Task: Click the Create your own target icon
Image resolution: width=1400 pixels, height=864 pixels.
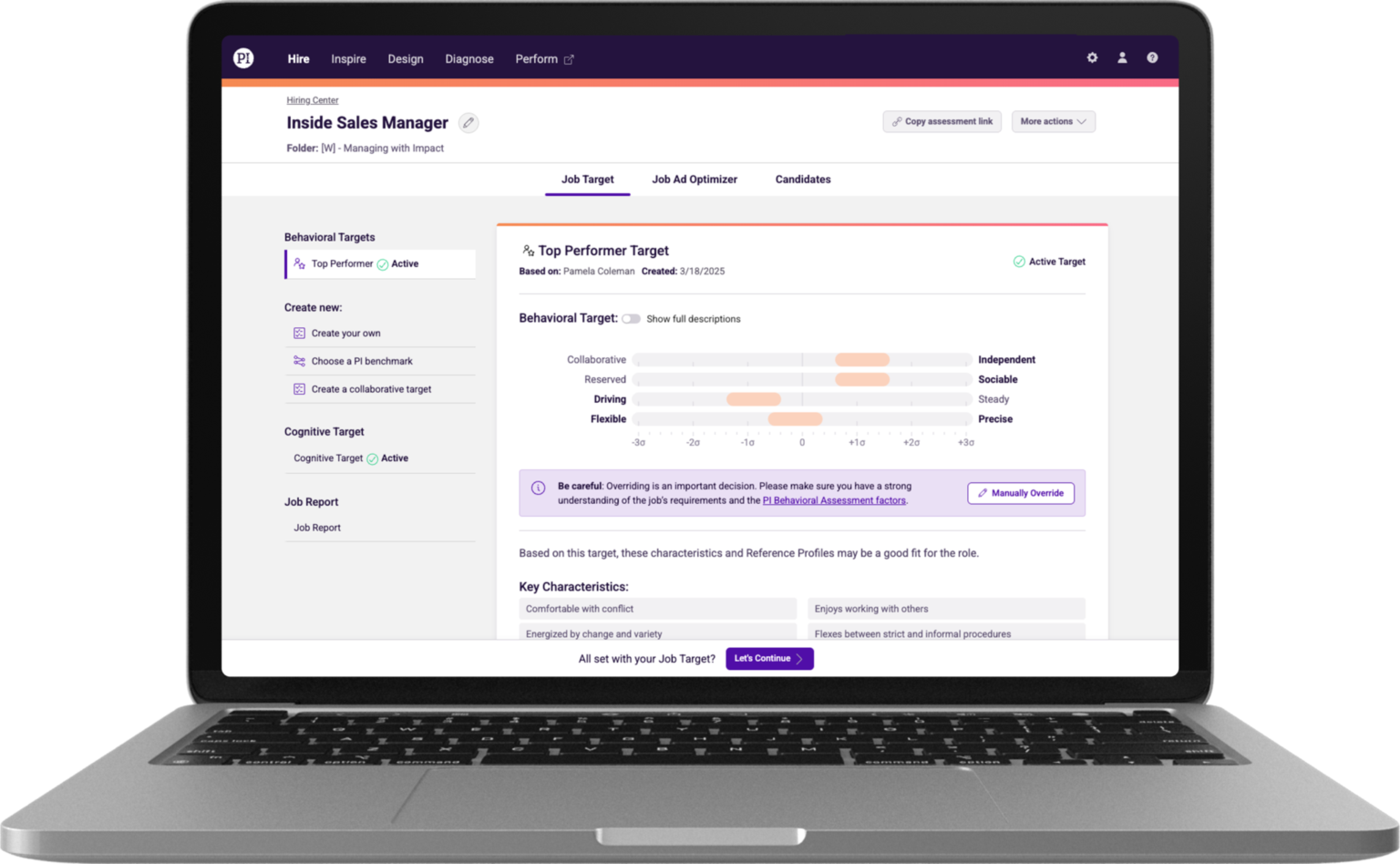Action: 299,333
